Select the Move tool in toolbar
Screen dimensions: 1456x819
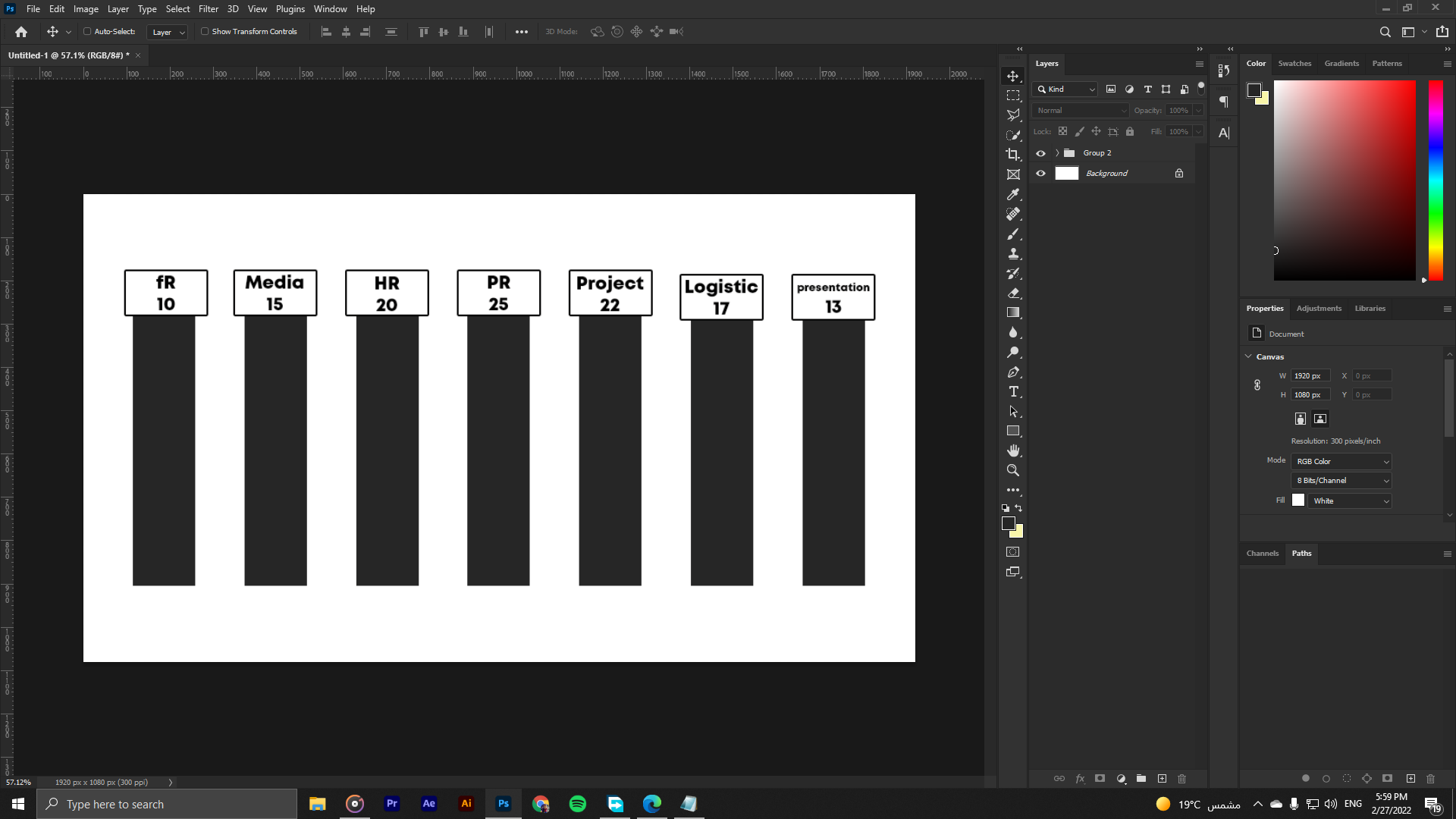click(x=1013, y=76)
